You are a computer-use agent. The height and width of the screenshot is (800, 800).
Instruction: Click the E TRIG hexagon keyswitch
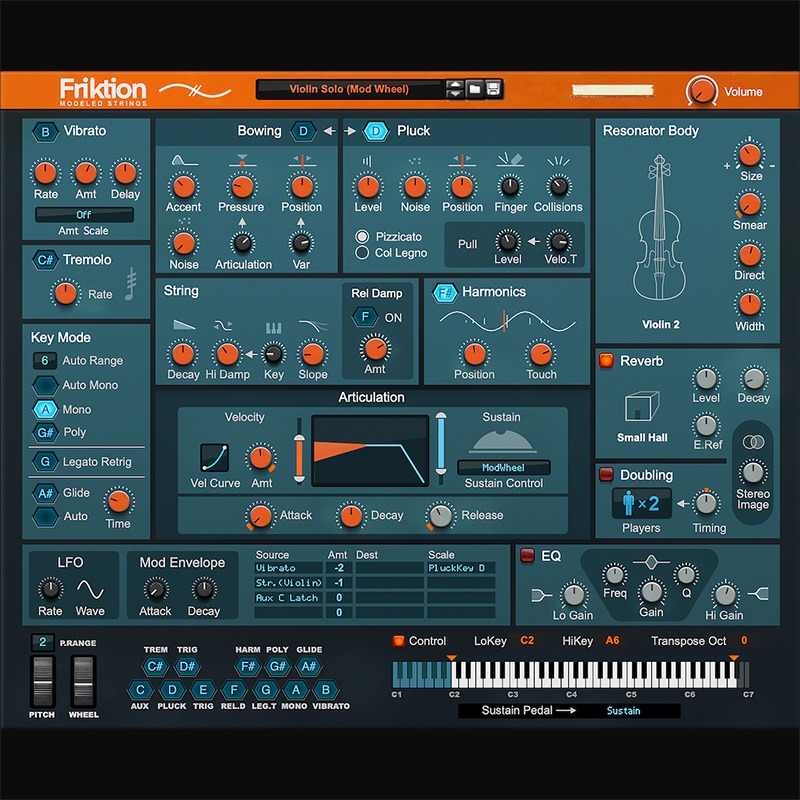coord(203,690)
